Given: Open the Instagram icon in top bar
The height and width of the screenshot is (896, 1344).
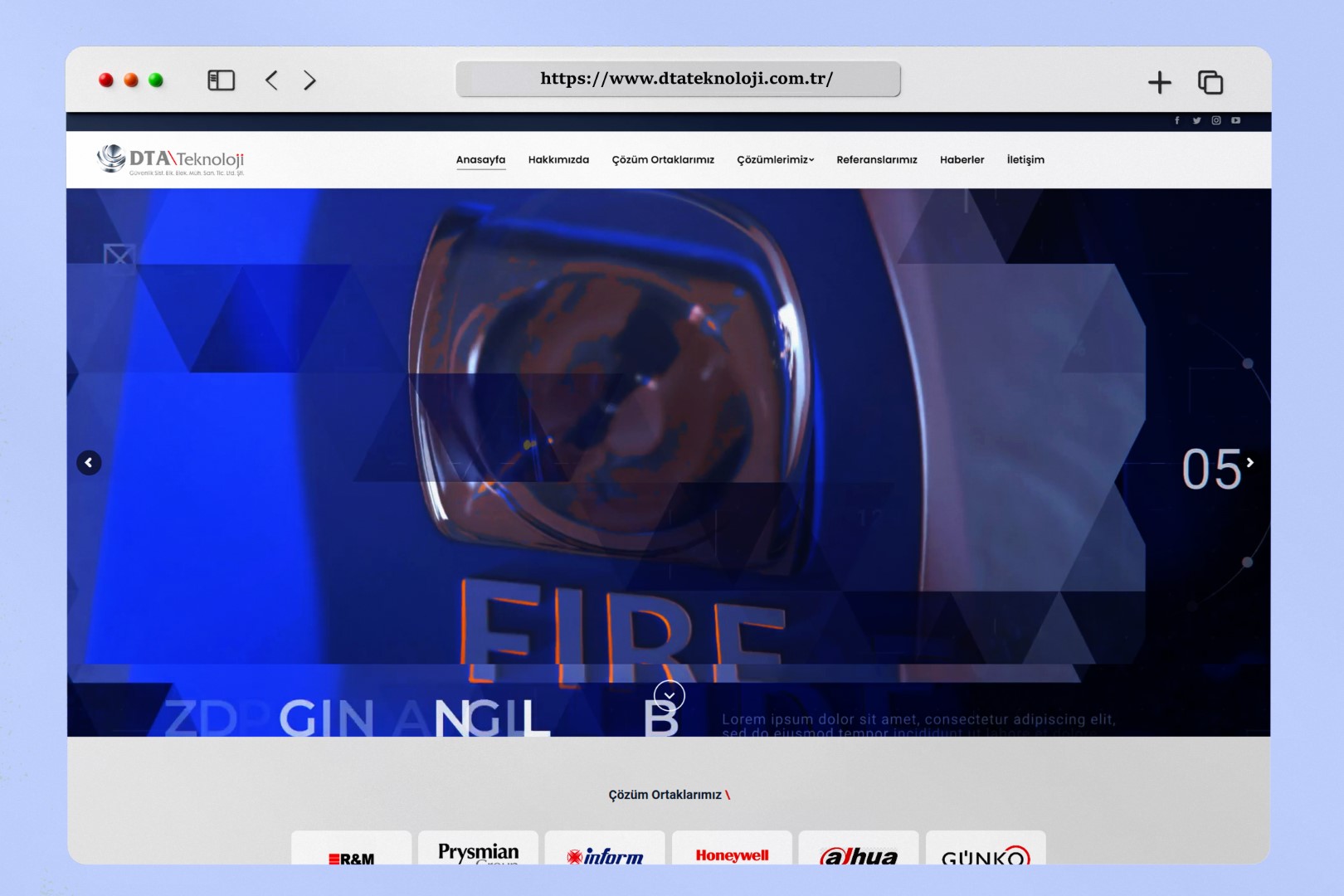Looking at the screenshot, I should point(1216,120).
